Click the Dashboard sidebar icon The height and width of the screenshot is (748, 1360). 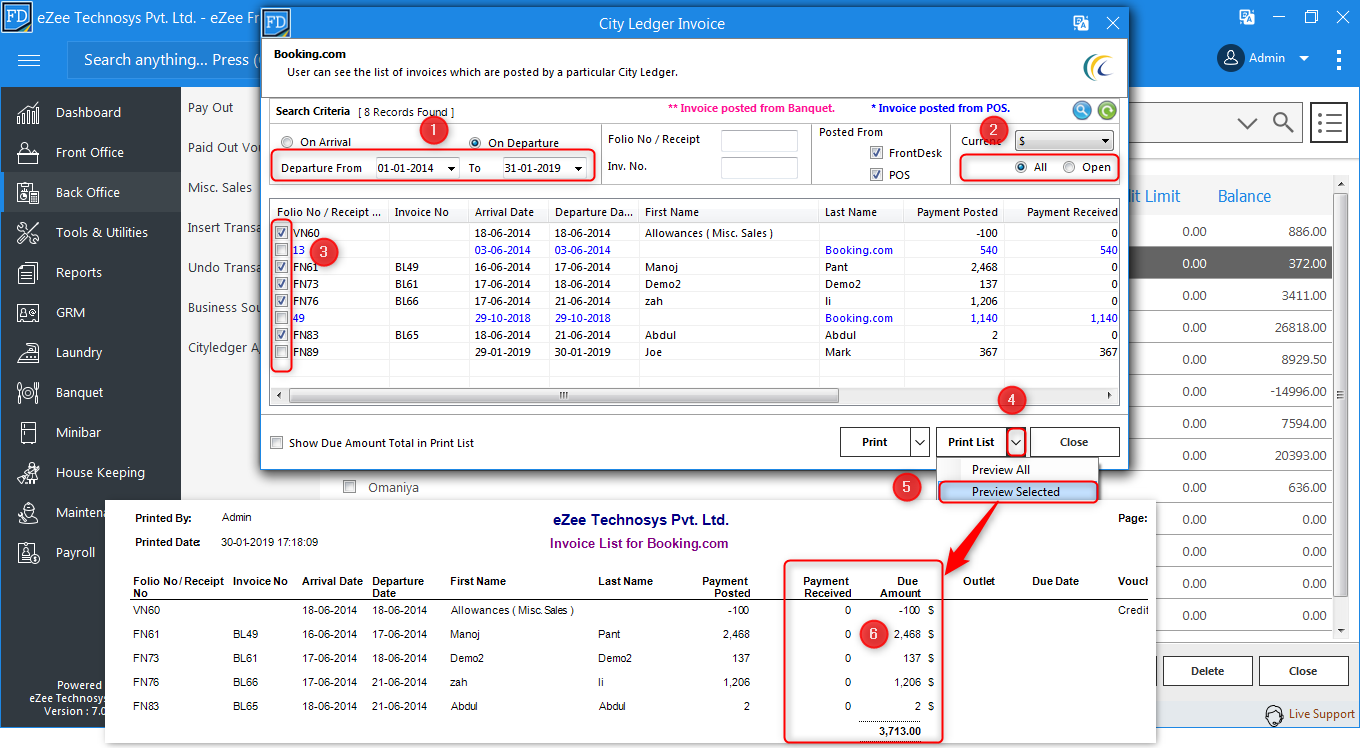(x=28, y=113)
